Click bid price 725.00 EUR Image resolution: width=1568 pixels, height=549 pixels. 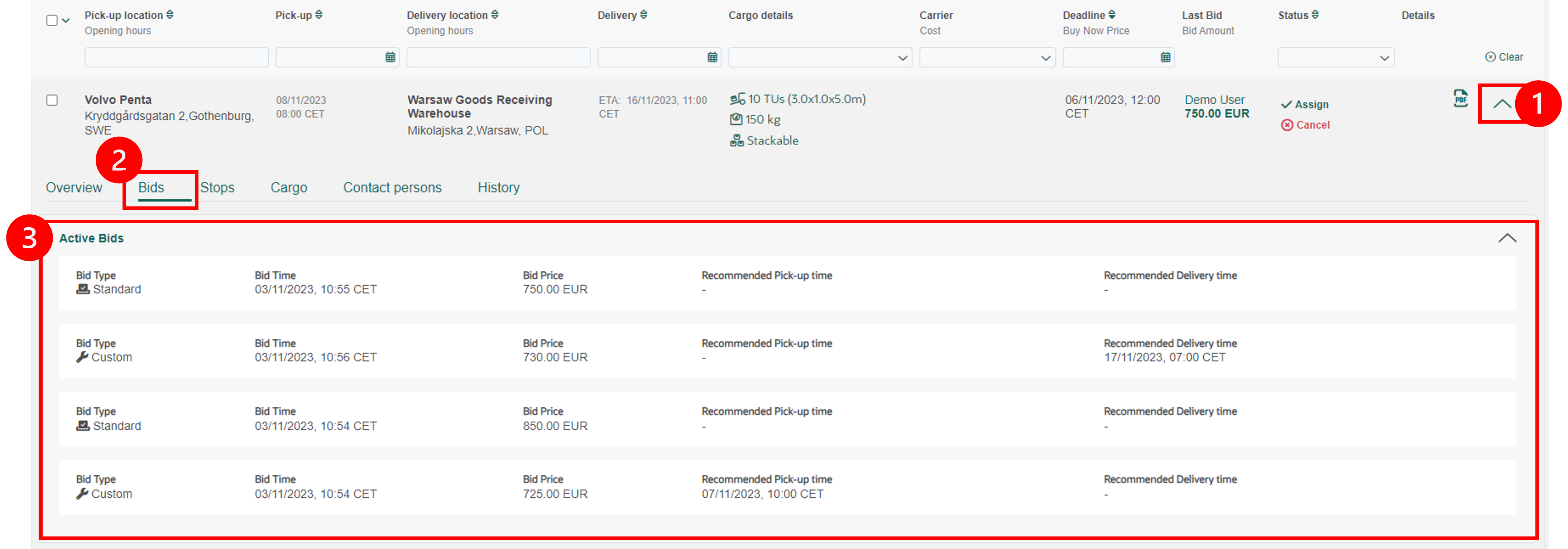(555, 493)
